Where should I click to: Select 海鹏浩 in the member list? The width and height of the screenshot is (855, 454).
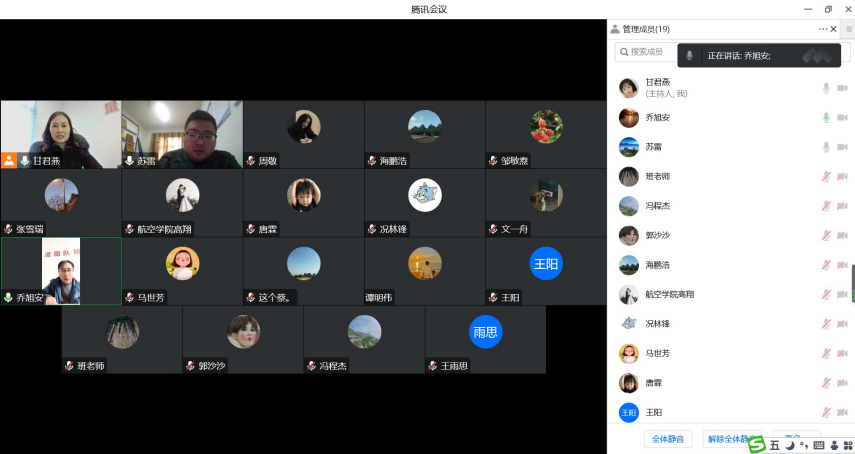coord(700,265)
